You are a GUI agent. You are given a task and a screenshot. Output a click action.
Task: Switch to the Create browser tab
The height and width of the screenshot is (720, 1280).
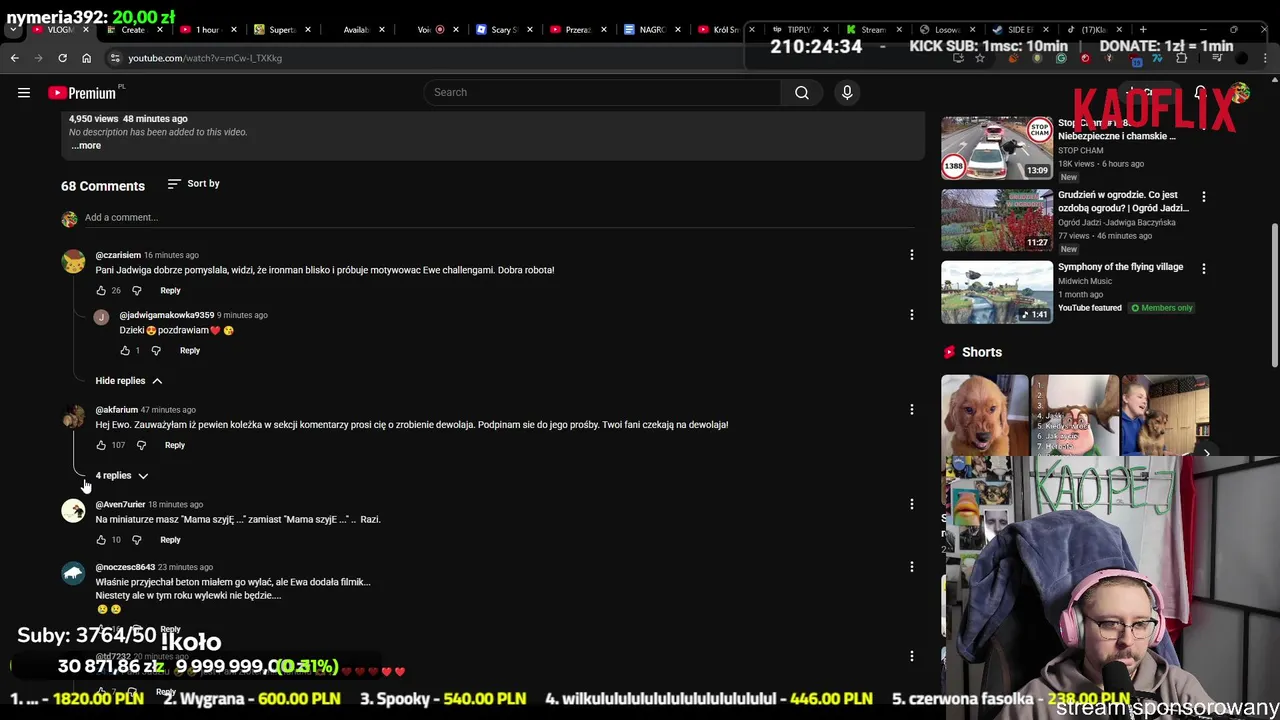click(x=133, y=30)
